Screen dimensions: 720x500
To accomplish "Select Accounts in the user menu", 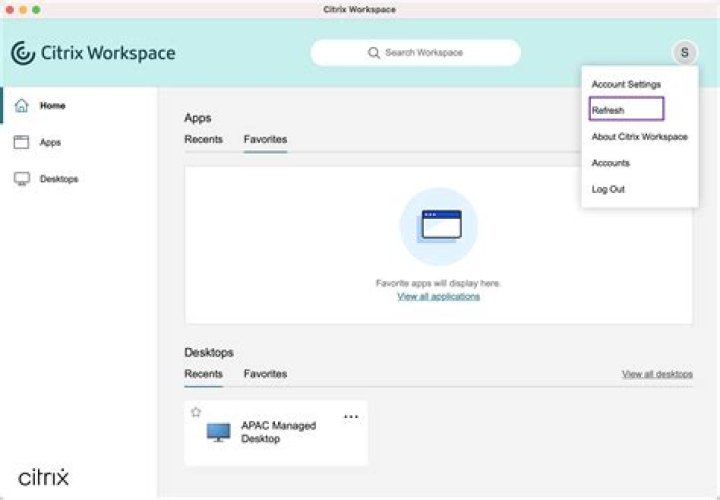I will click(x=611, y=163).
